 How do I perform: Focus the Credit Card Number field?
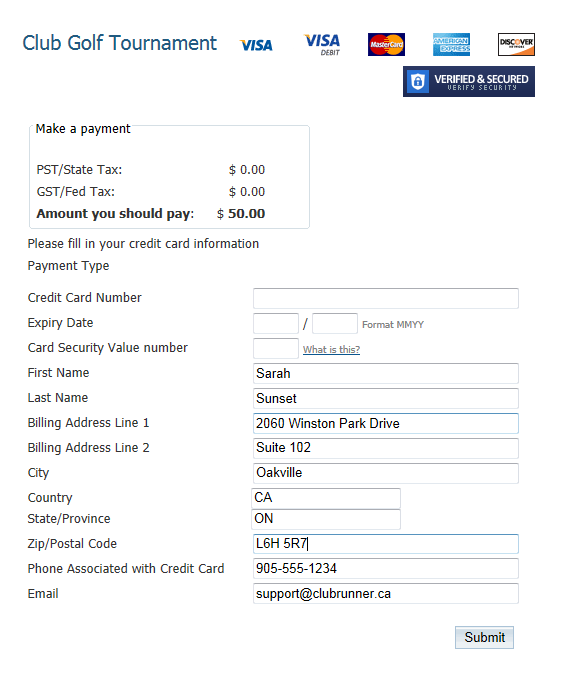[386, 298]
